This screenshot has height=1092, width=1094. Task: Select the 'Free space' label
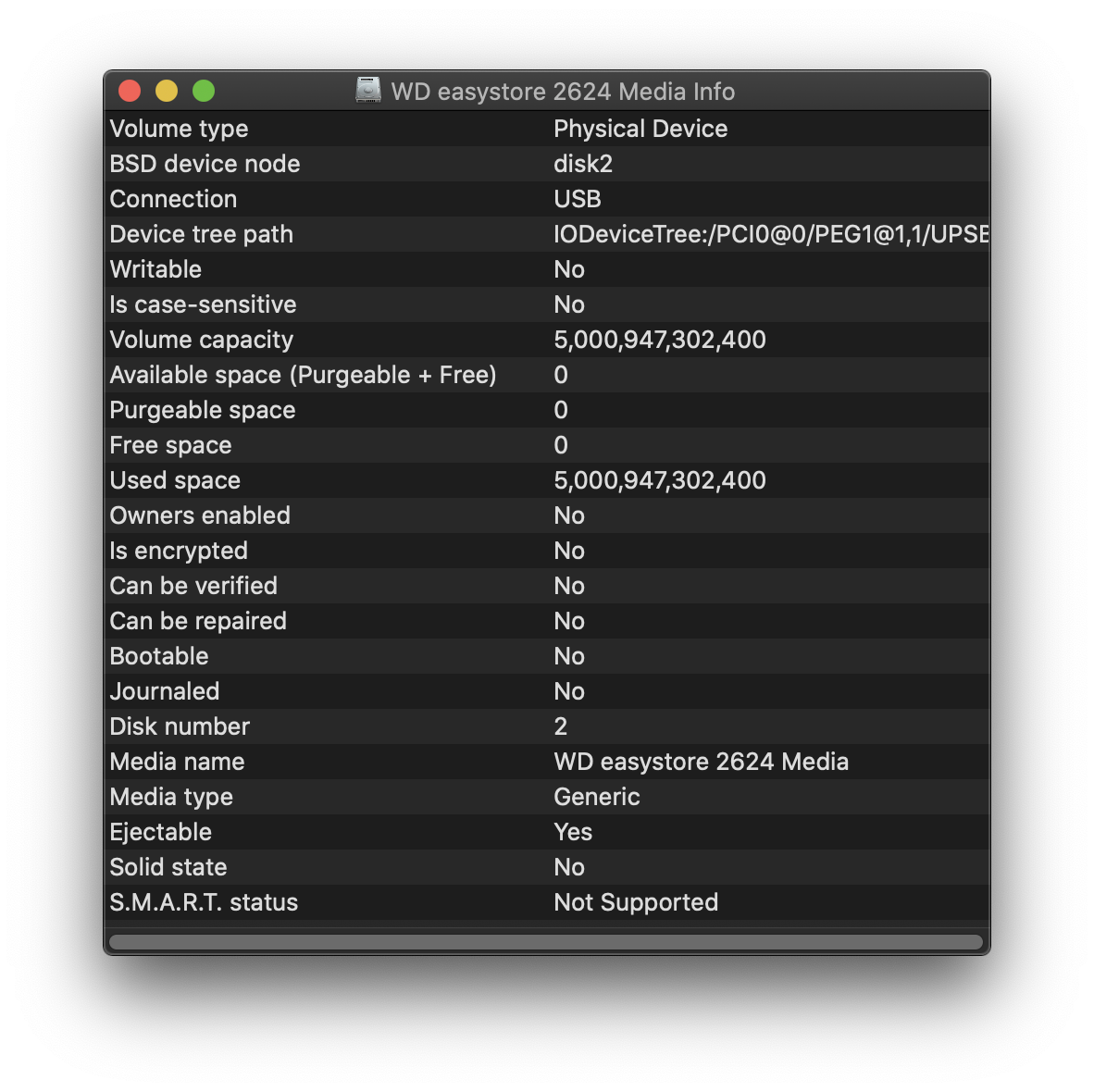(x=171, y=445)
